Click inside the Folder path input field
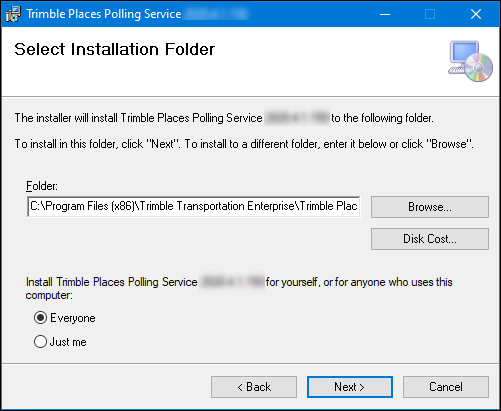This screenshot has height=411, width=501. [x=193, y=206]
